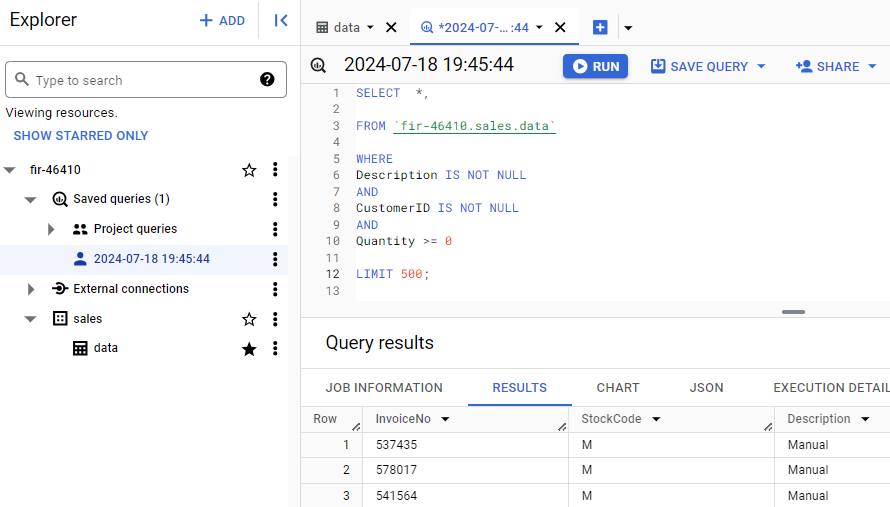
Task: Open the JSON tab
Action: click(706, 388)
